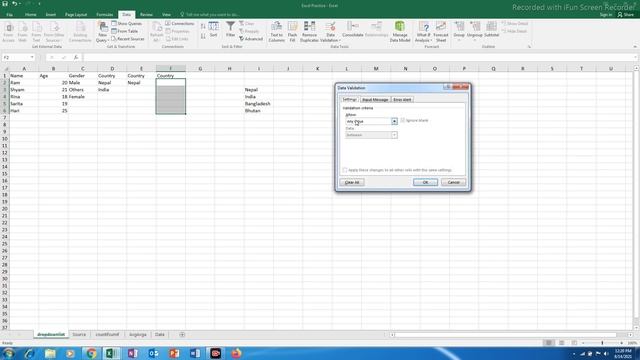
Task: Click Page Layout view icon in status bar
Action: 562,343
